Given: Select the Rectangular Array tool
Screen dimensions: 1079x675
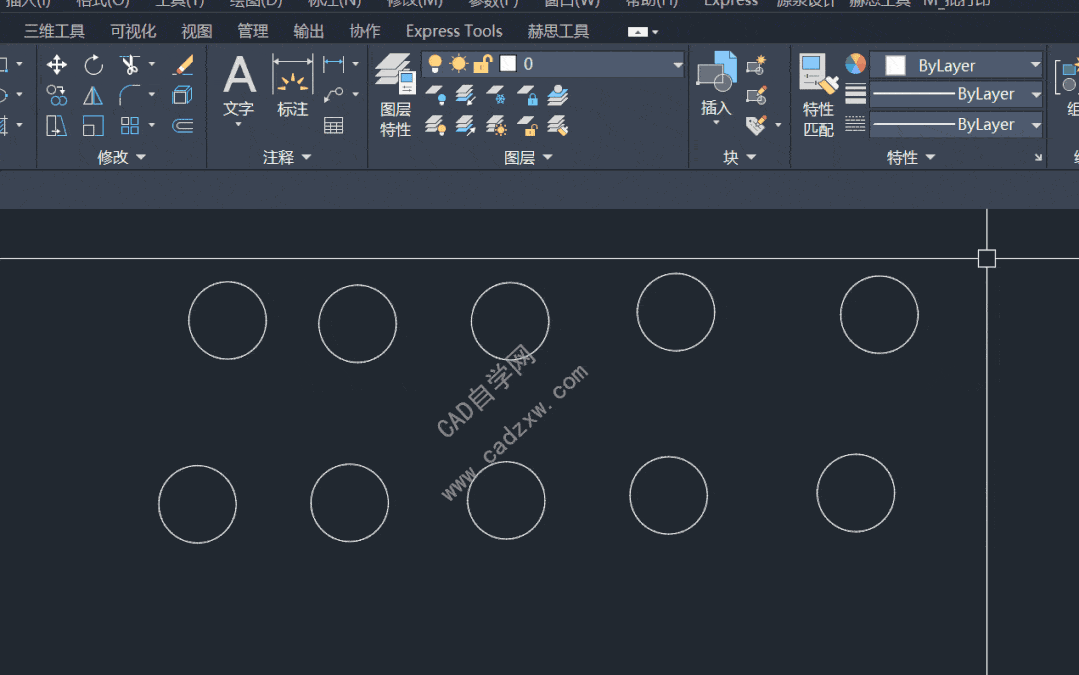Looking at the screenshot, I should pos(129,126).
